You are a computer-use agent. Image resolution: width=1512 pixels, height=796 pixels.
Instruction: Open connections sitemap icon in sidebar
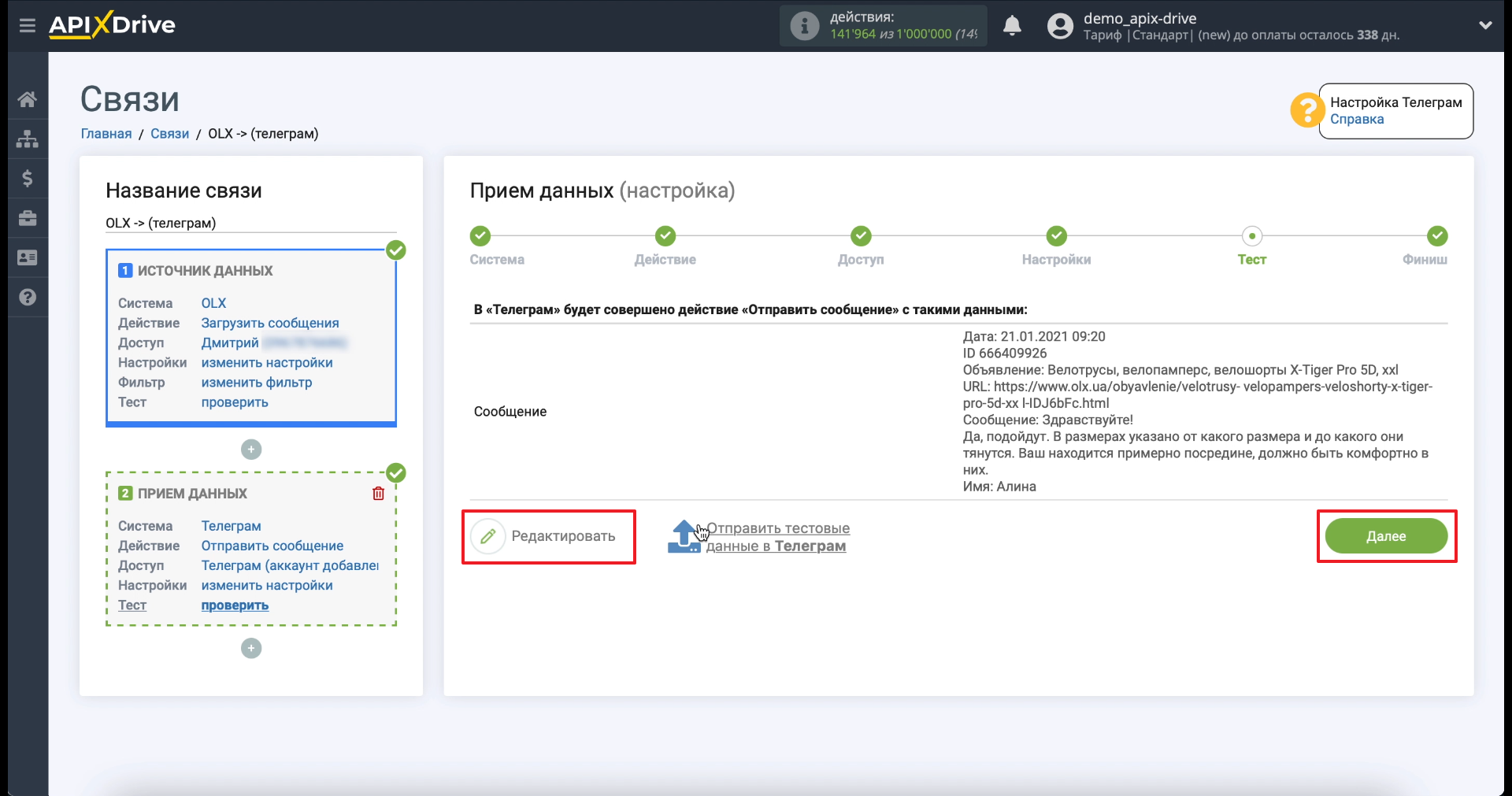click(x=28, y=139)
